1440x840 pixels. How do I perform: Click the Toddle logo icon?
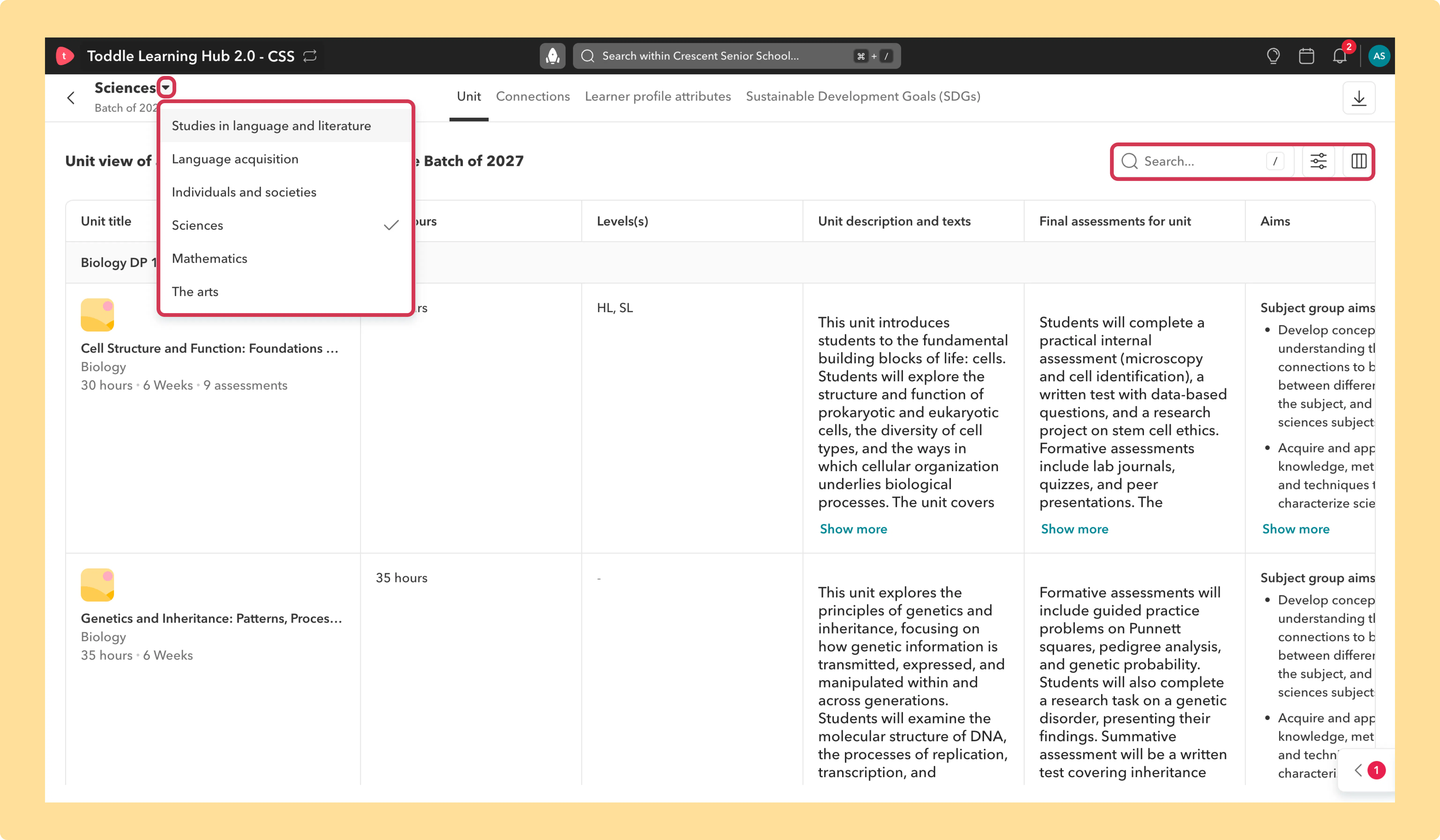click(65, 56)
